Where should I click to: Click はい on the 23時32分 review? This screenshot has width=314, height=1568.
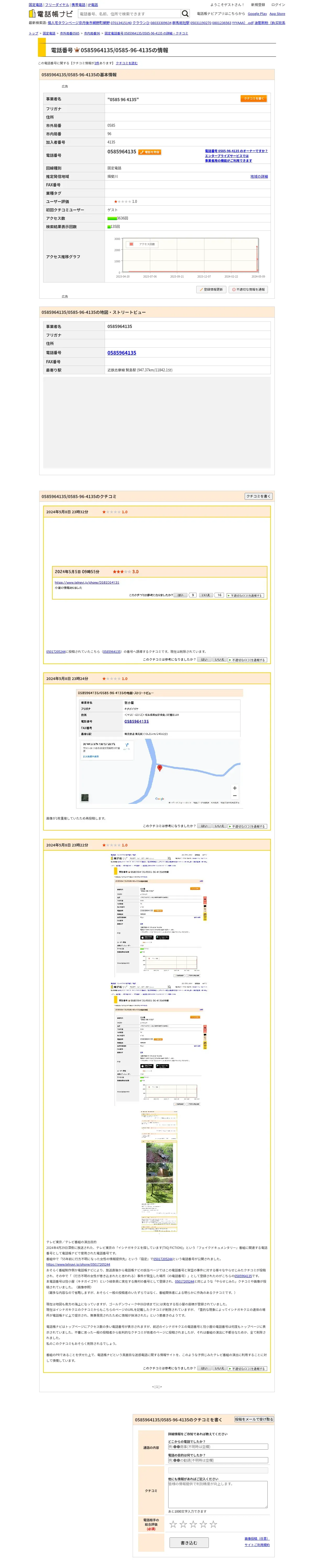[x=204, y=660]
